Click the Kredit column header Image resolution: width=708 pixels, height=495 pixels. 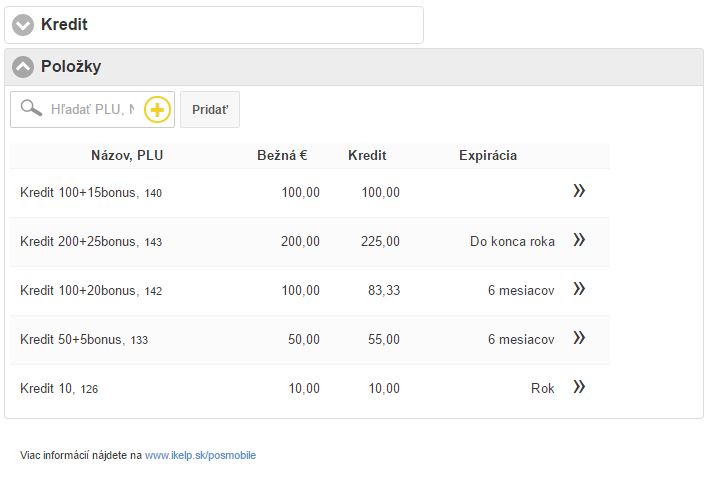[x=367, y=155]
